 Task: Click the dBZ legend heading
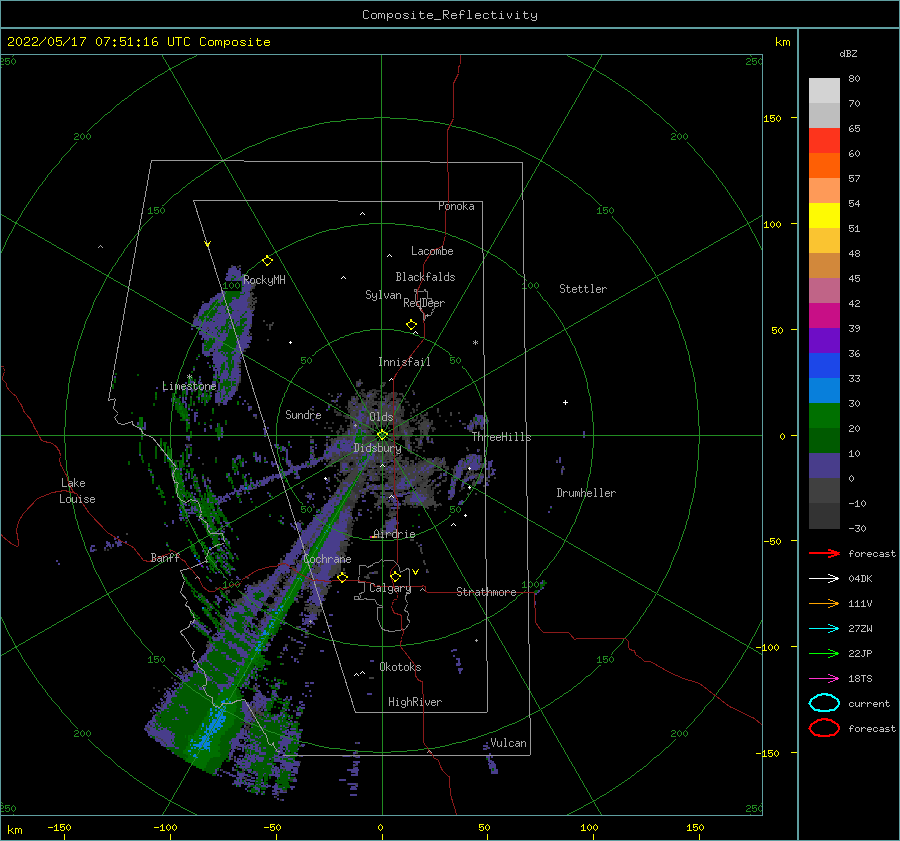[848, 53]
